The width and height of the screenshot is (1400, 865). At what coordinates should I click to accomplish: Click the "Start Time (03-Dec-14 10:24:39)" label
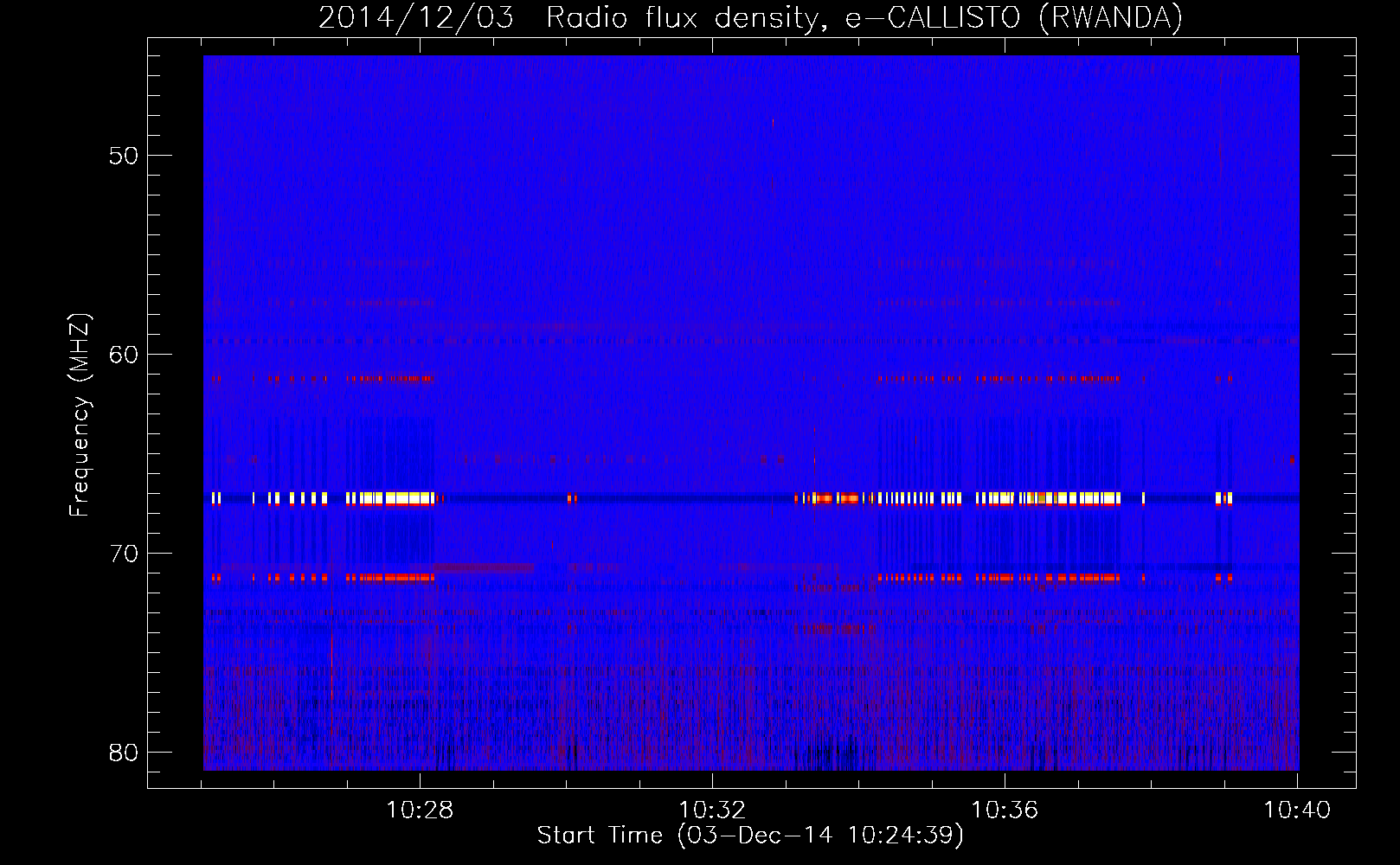(750, 836)
